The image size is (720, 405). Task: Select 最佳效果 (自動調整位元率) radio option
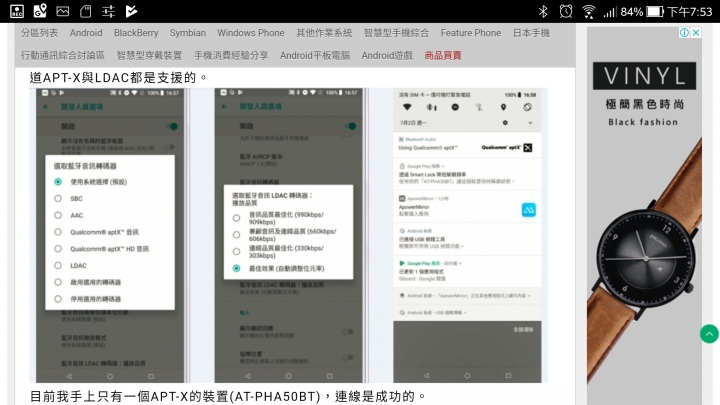coord(236,268)
